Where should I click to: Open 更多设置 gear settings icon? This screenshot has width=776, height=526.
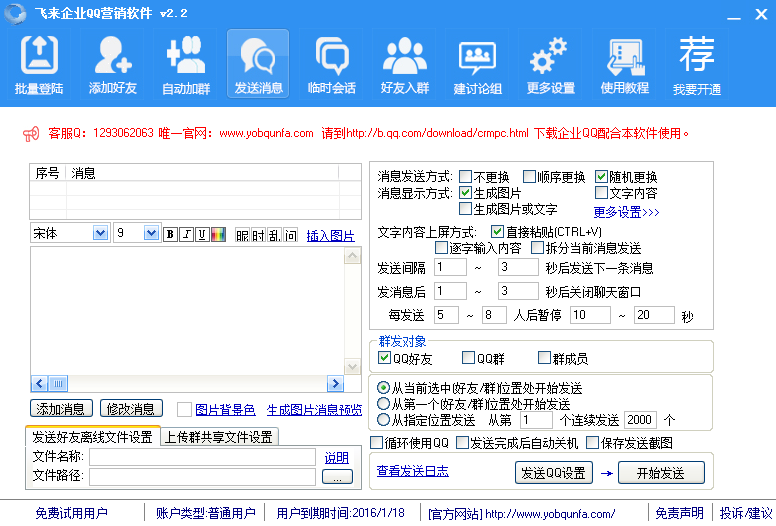pyautogui.click(x=550, y=65)
